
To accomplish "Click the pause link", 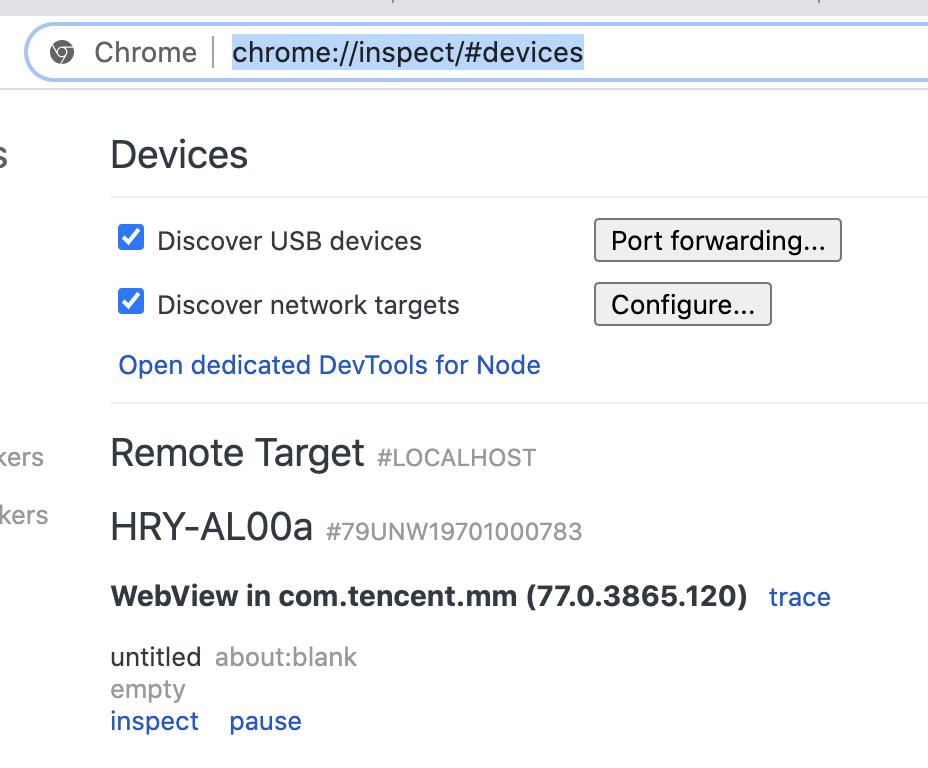I will point(265,721).
